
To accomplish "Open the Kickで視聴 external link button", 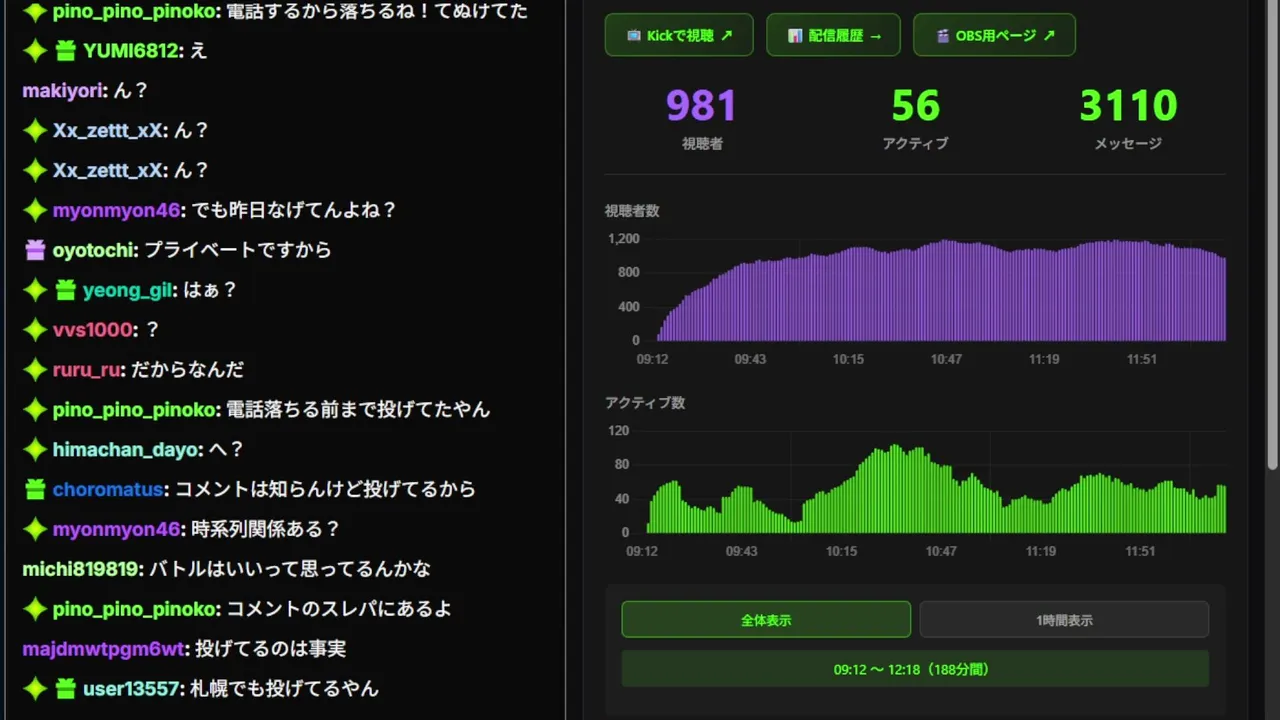I will click(679, 35).
